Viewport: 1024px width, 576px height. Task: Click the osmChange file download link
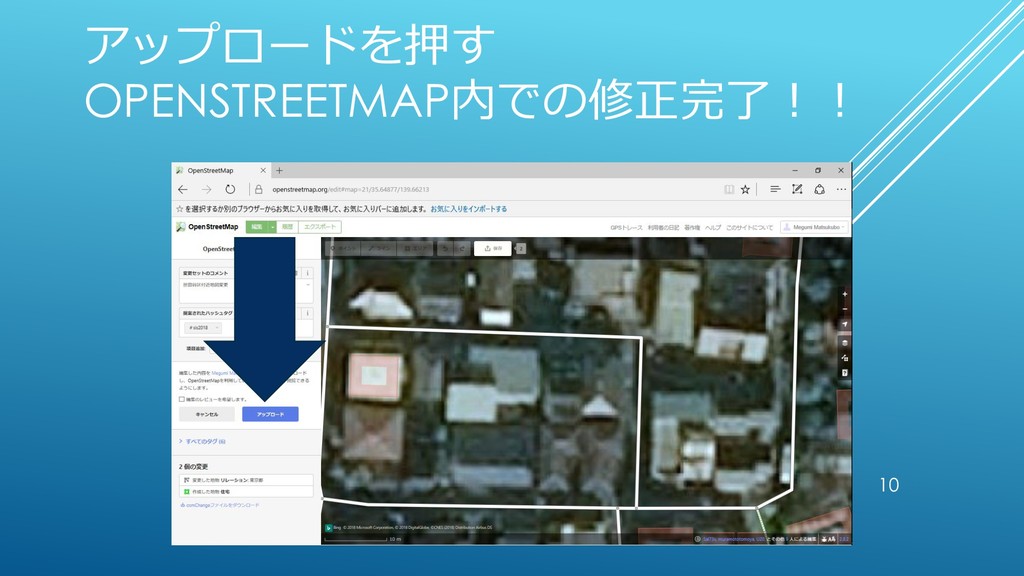[219, 505]
